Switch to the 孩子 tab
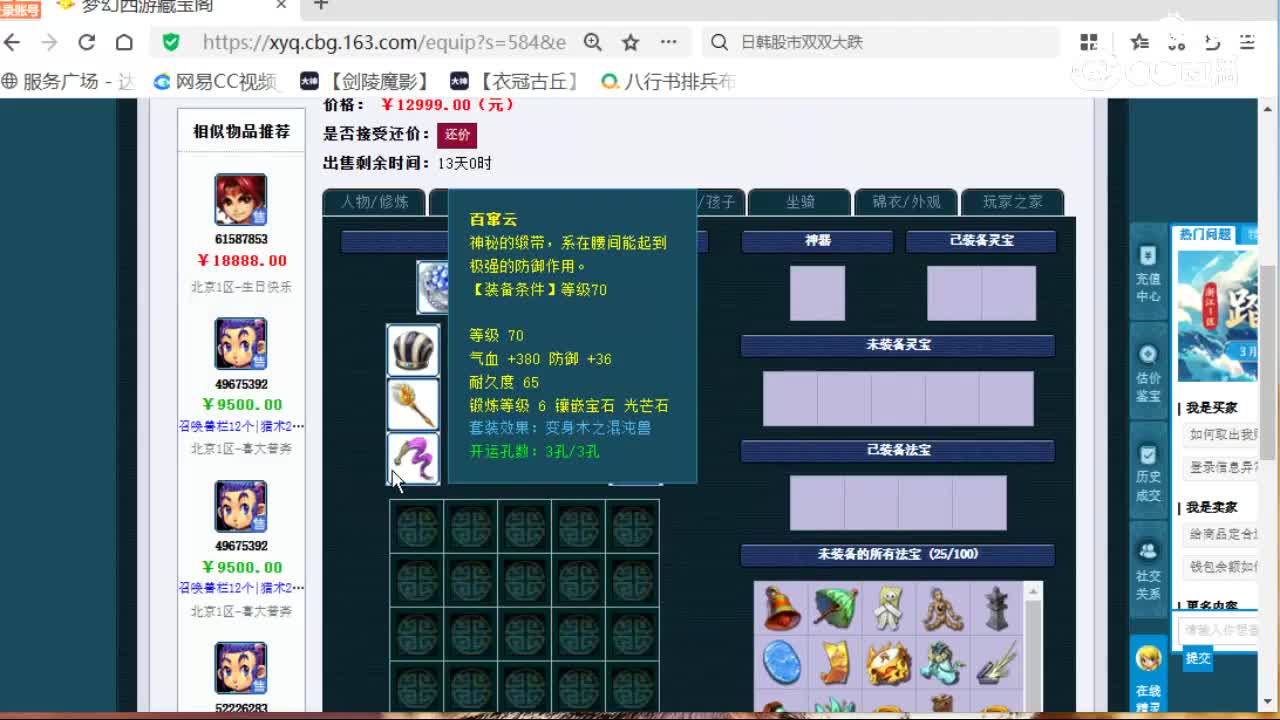The image size is (1280, 720). click(719, 202)
